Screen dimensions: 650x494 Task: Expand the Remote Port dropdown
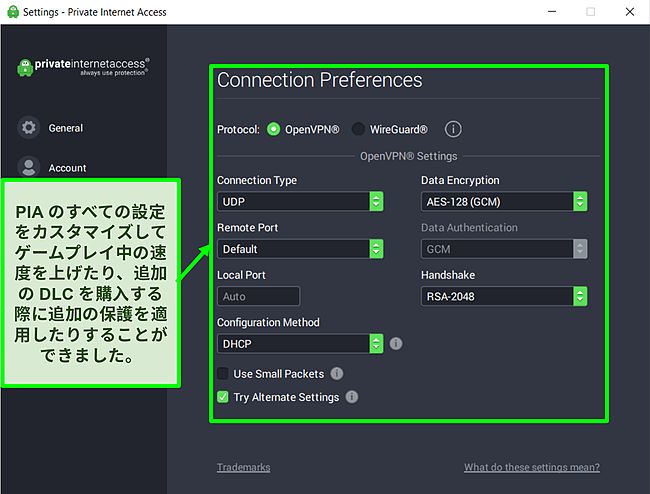click(x=300, y=249)
